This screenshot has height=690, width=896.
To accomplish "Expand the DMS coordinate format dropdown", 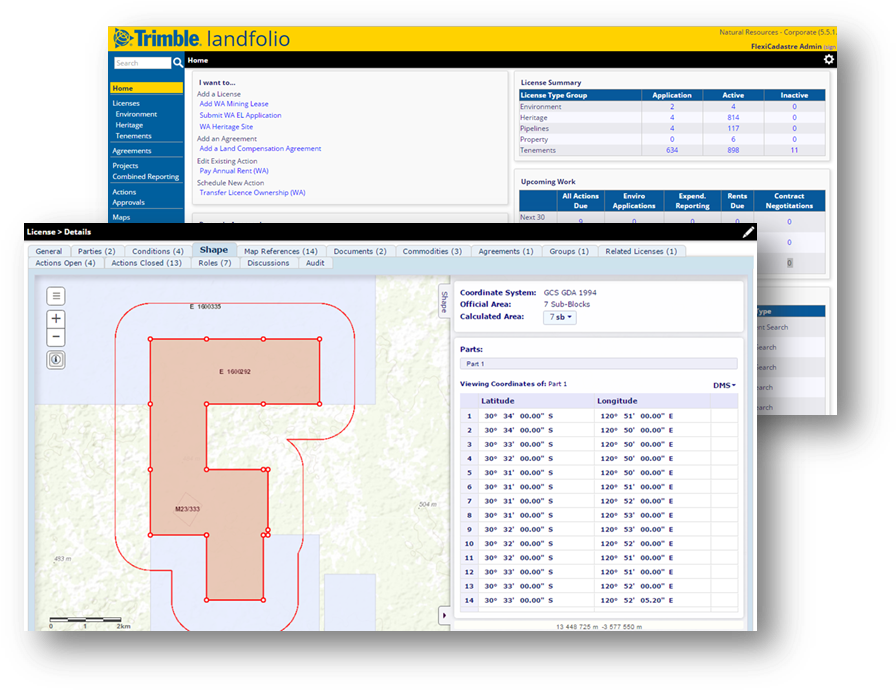I will [724, 385].
